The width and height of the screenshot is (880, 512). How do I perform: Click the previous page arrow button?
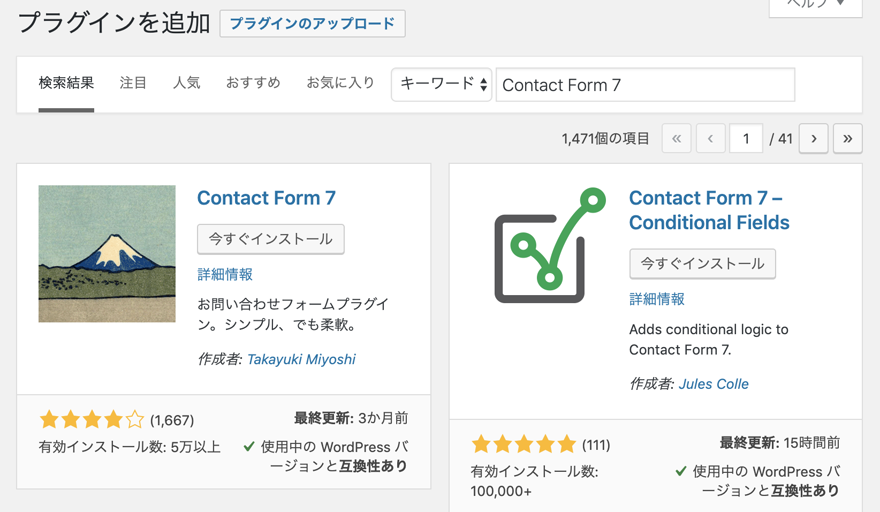[x=710, y=139]
